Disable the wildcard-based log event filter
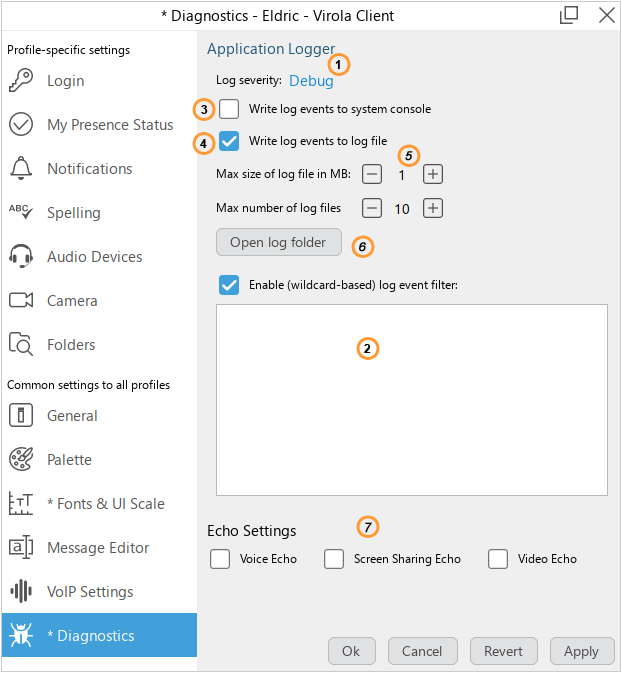622x673 pixels. click(230, 285)
